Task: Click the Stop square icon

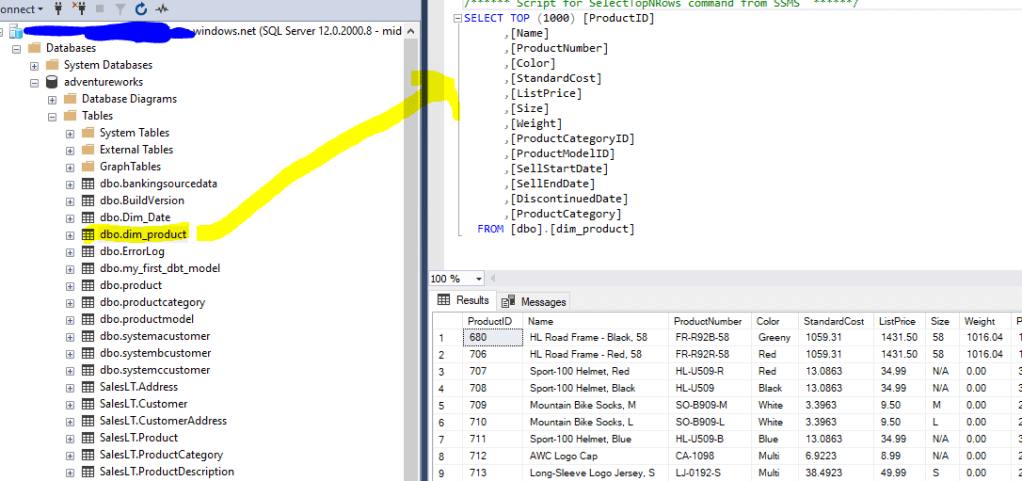Action: [99, 9]
